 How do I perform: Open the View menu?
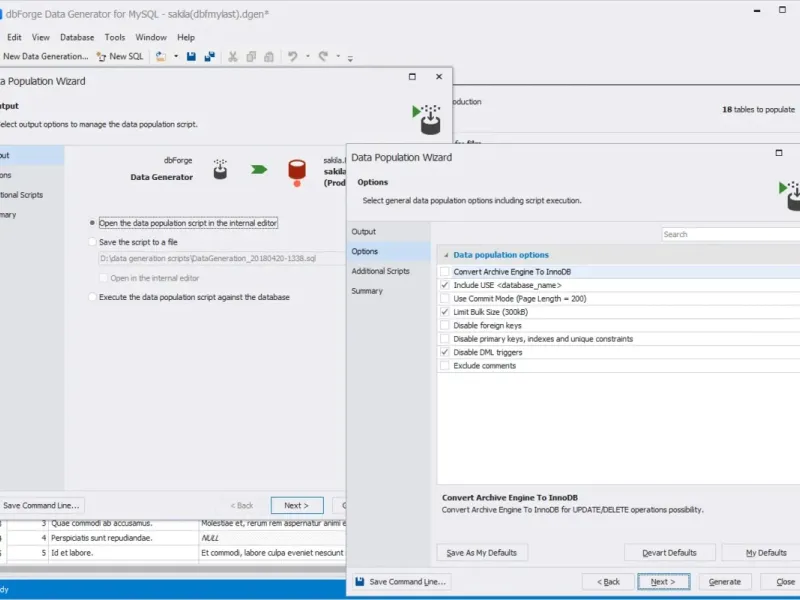point(41,37)
